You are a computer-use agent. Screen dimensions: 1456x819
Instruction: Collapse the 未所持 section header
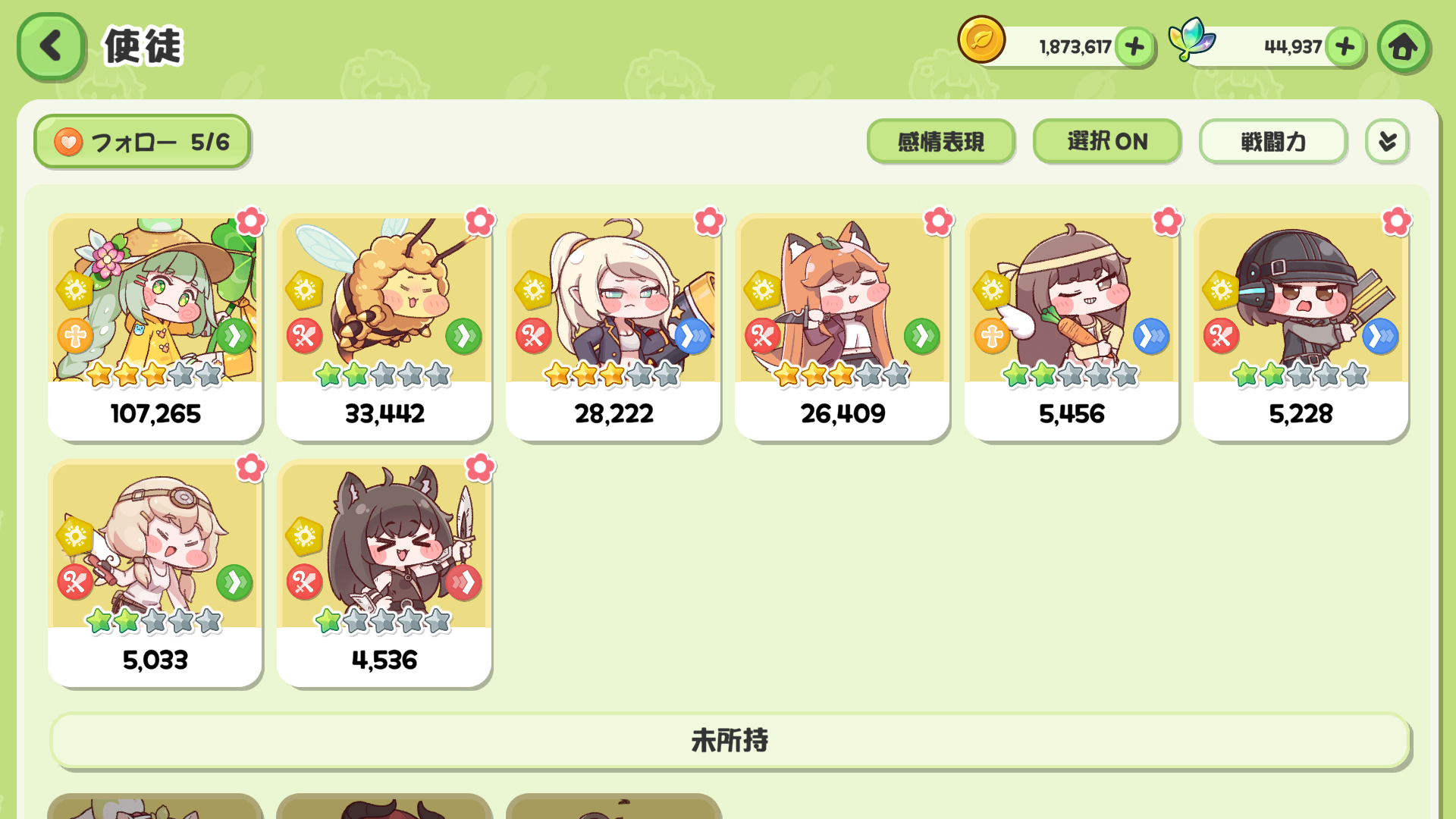[730, 740]
